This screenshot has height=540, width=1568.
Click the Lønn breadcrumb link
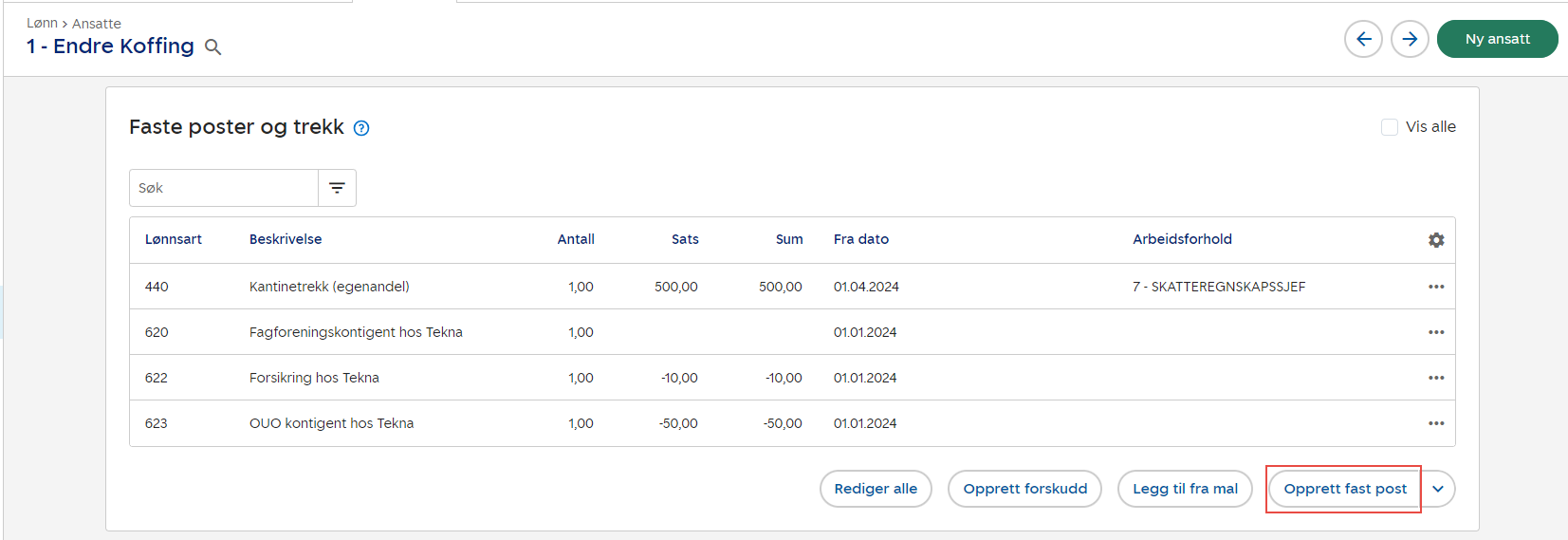click(x=42, y=24)
